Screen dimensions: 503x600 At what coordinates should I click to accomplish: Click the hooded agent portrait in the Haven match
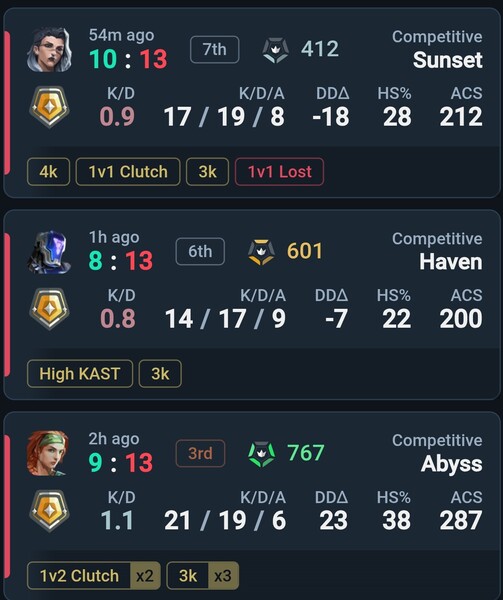(49, 251)
